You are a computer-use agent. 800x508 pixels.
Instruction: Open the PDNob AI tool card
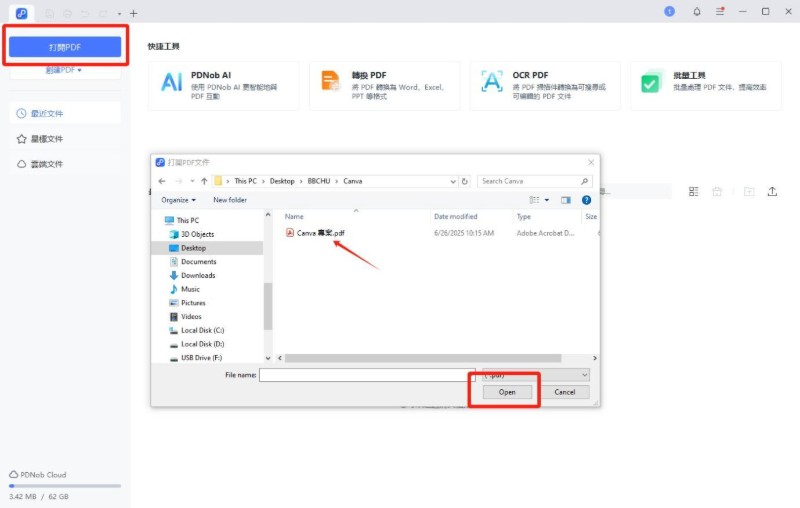(x=223, y=86)
